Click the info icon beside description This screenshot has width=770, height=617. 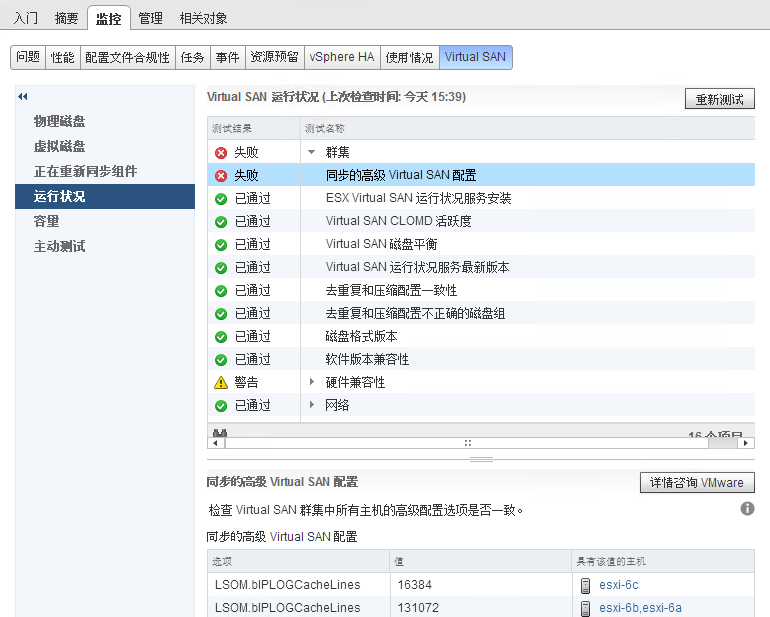tap(747, 508)
